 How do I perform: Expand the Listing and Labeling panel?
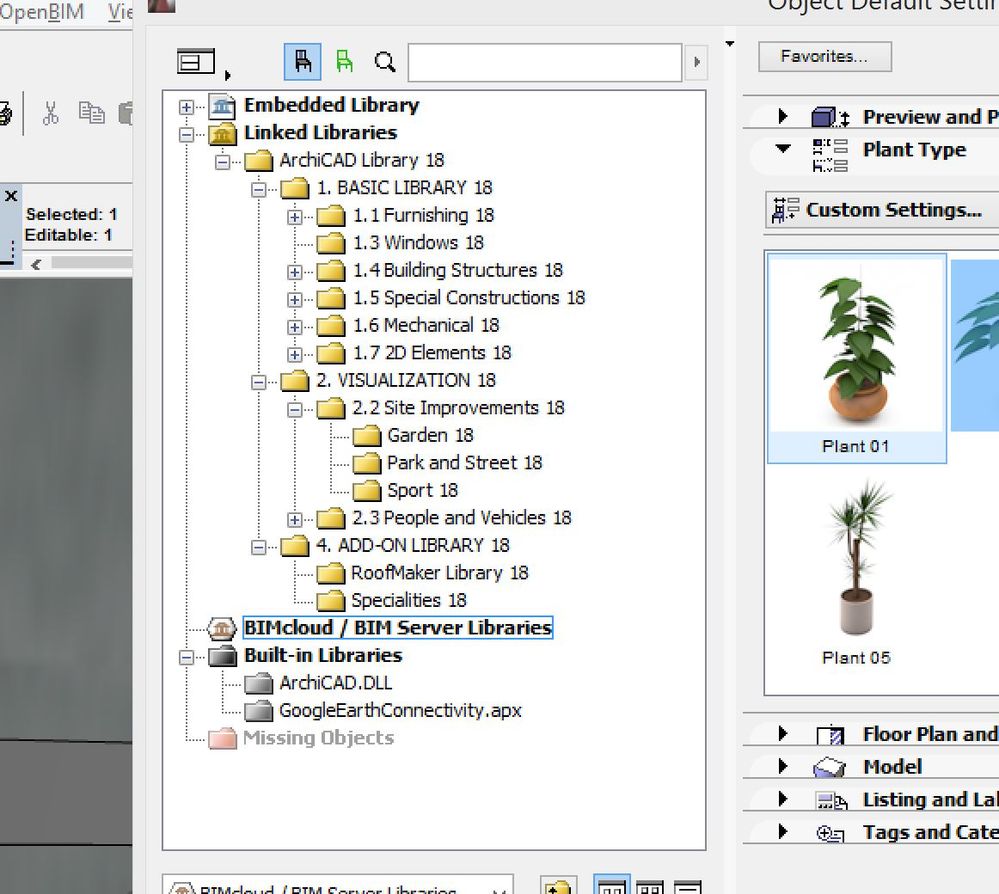783,798
